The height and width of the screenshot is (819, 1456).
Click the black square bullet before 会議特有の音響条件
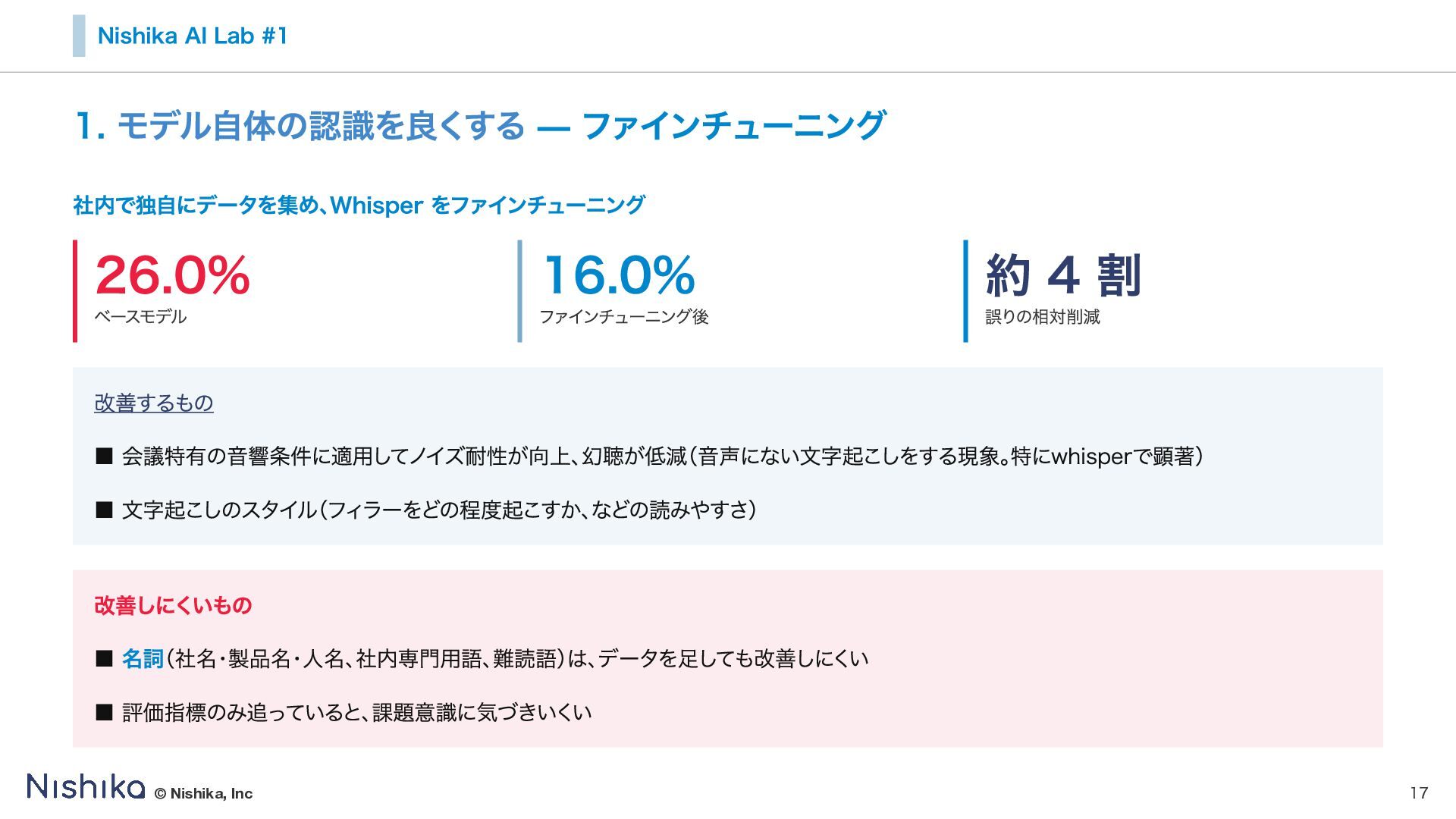click(104, 456)
